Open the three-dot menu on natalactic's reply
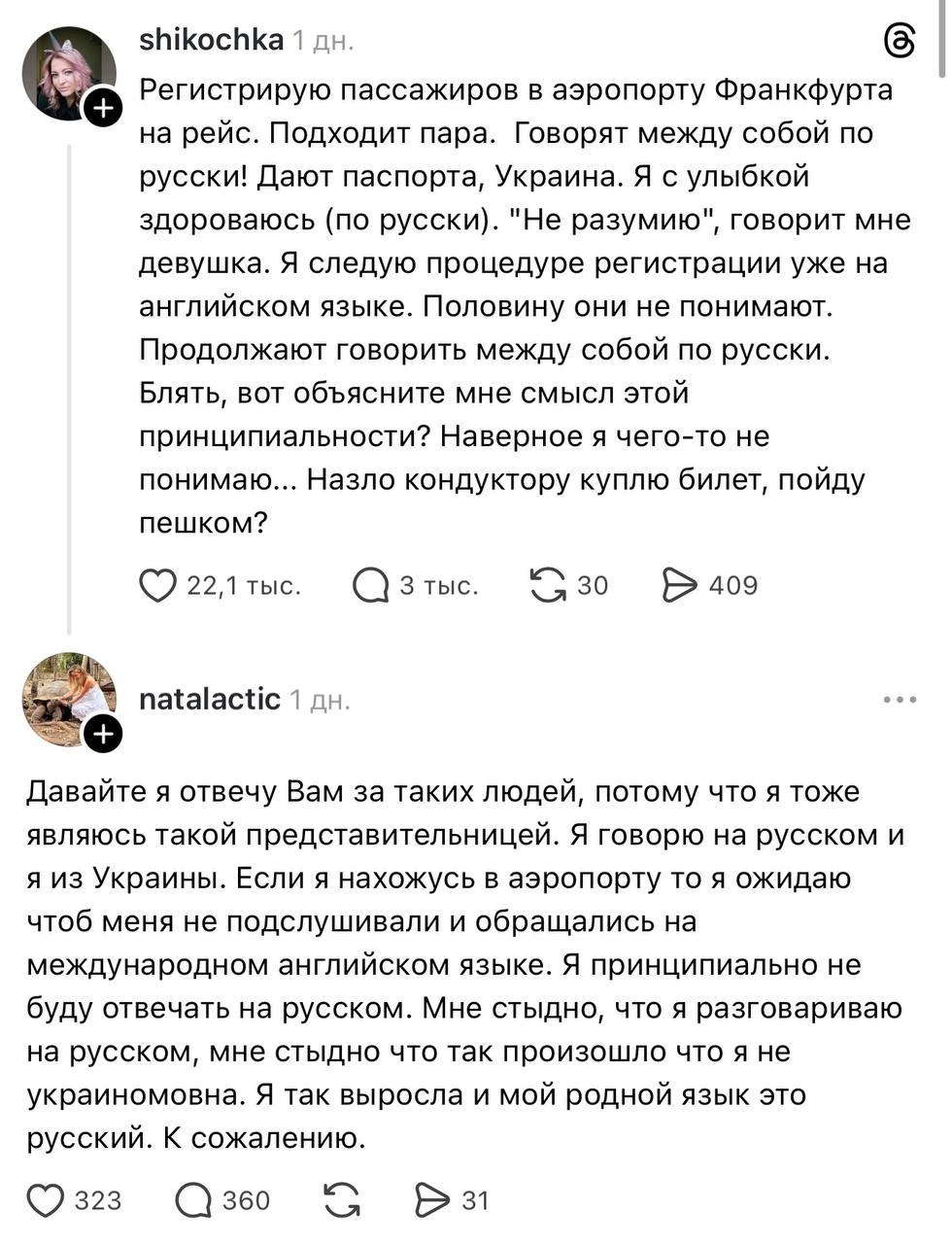Screen dimensions: 952x1244 tap(900, 700)
